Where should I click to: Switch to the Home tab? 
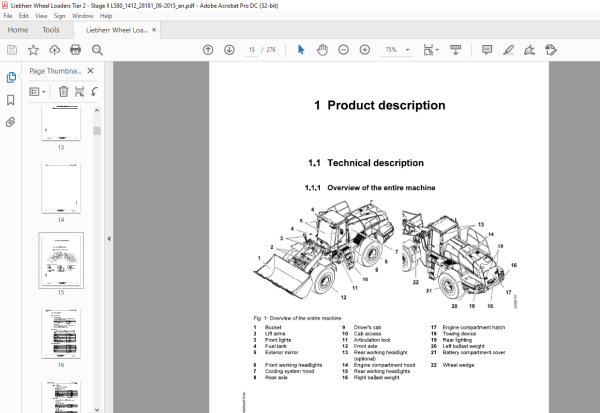[x=18, y=30]
